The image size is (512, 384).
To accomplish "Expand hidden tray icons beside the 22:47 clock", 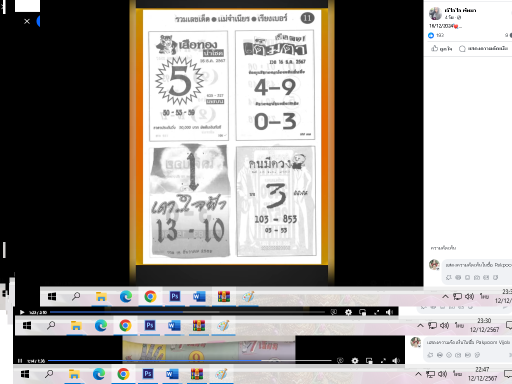I will click(x=418, y=374).
